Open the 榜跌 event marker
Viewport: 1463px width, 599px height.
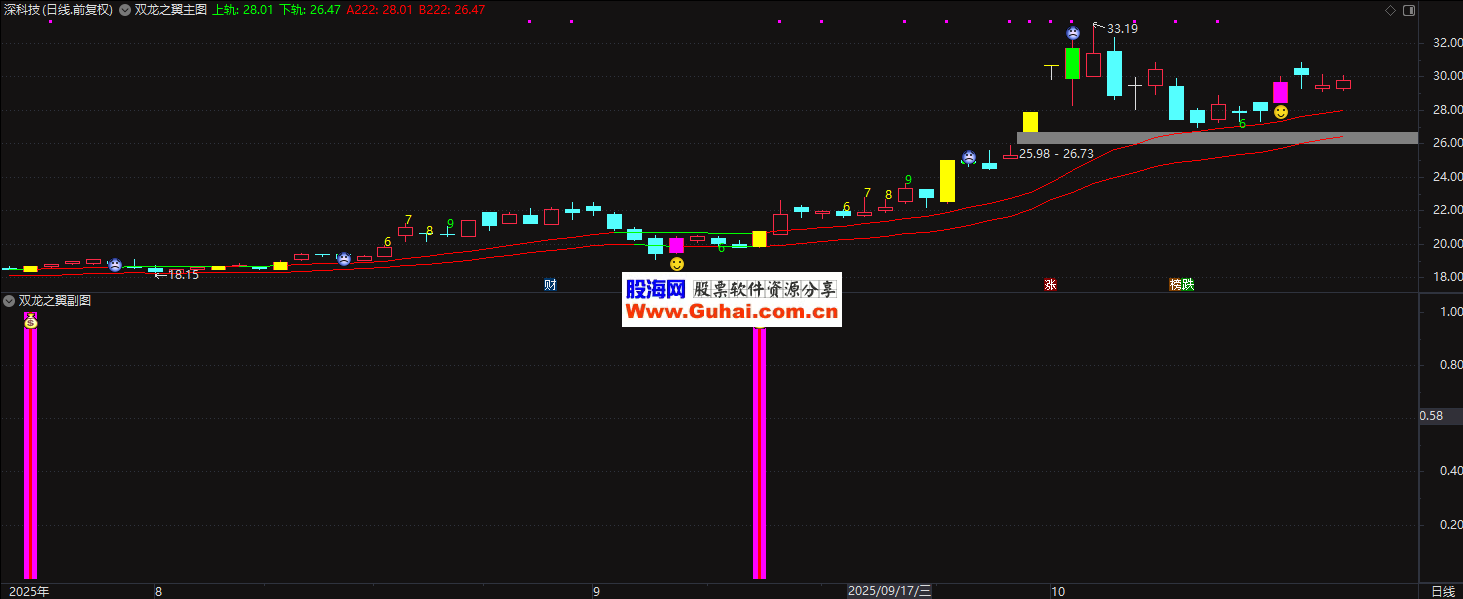(1182, 284)
